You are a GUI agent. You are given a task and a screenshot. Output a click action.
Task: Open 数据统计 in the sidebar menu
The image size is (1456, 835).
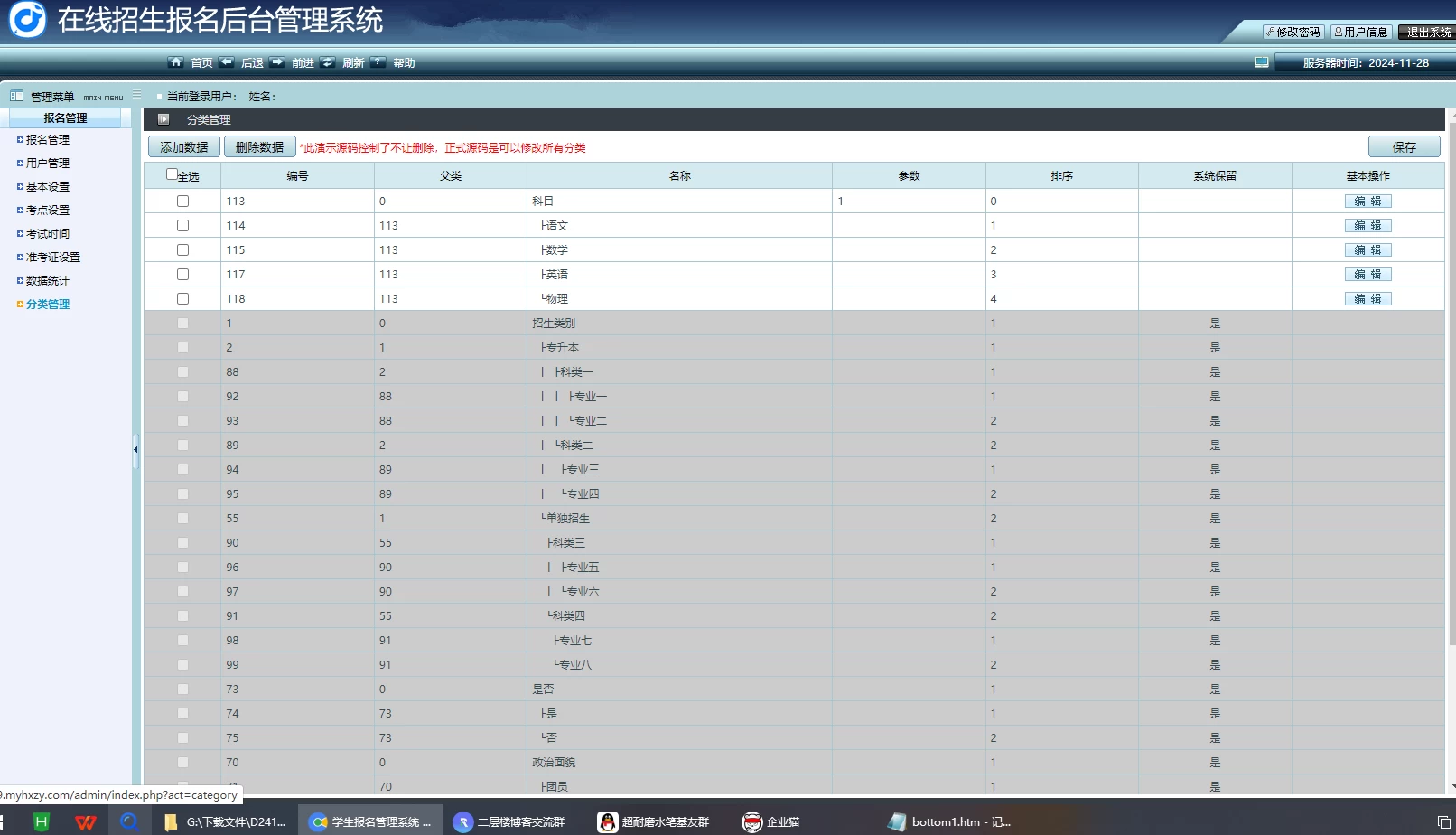coord(47,281)
